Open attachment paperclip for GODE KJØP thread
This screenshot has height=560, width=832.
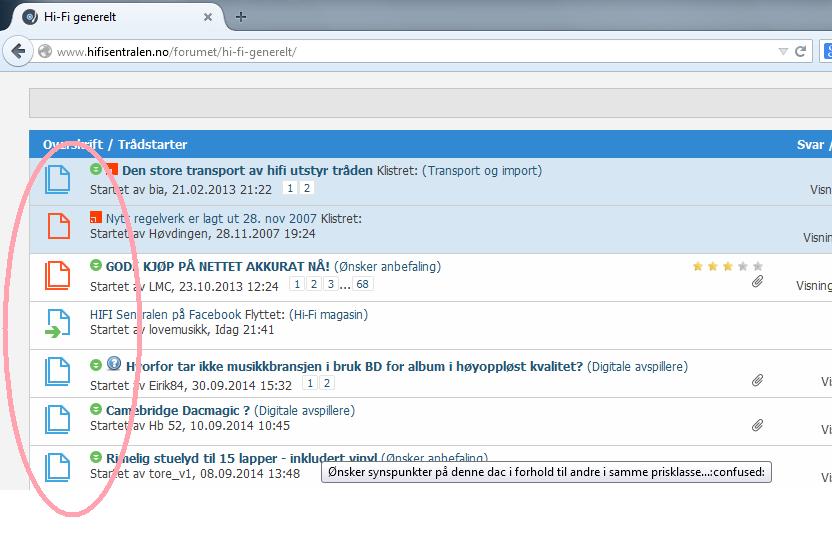tap(757, 281)
